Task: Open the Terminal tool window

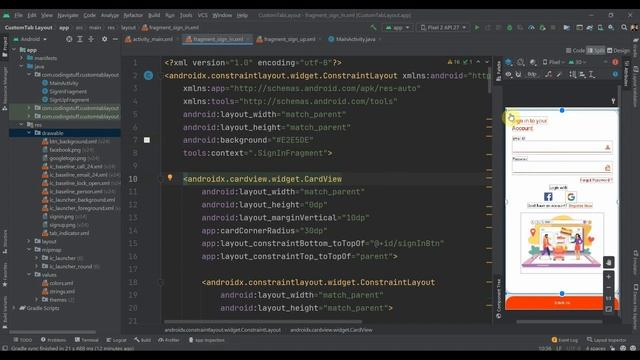Action: tap(87, 340)
